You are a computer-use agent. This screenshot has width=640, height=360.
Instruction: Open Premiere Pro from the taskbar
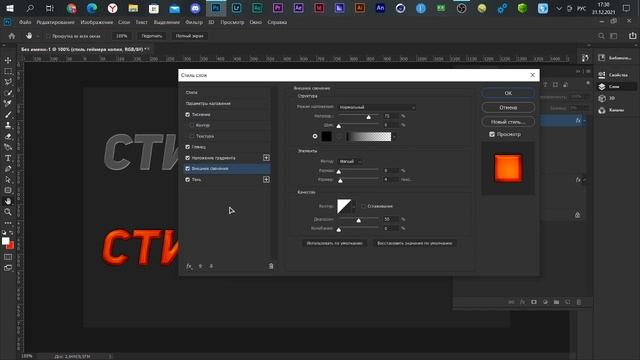pyautogui.click(x=278, y=8)
